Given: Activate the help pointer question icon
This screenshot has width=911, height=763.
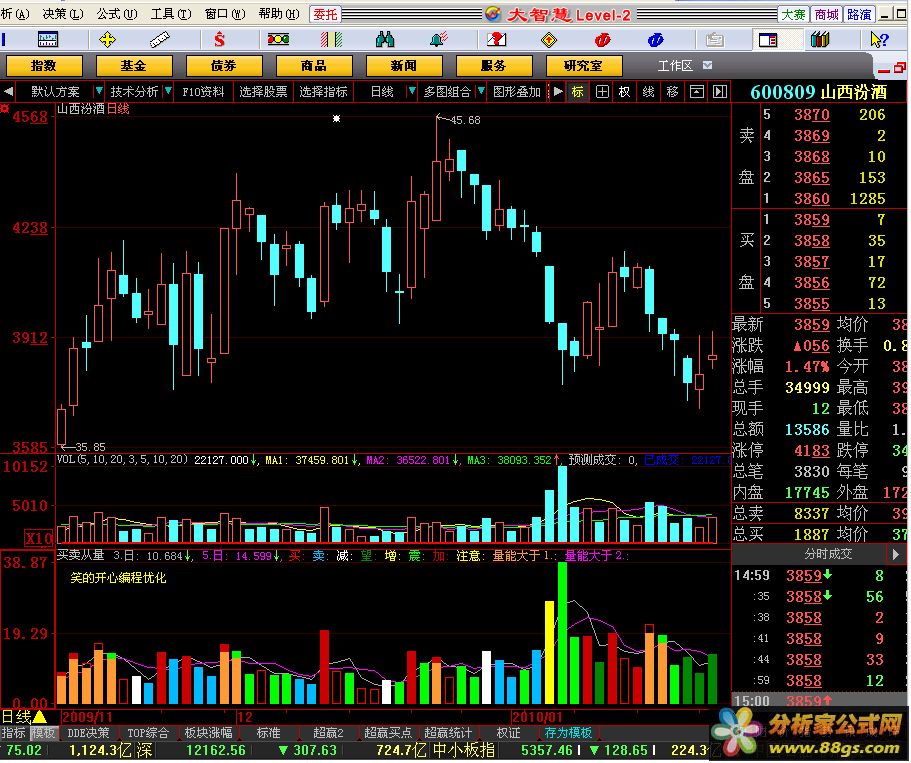Looking at the screenshot, I should click(x=880, y=40).
